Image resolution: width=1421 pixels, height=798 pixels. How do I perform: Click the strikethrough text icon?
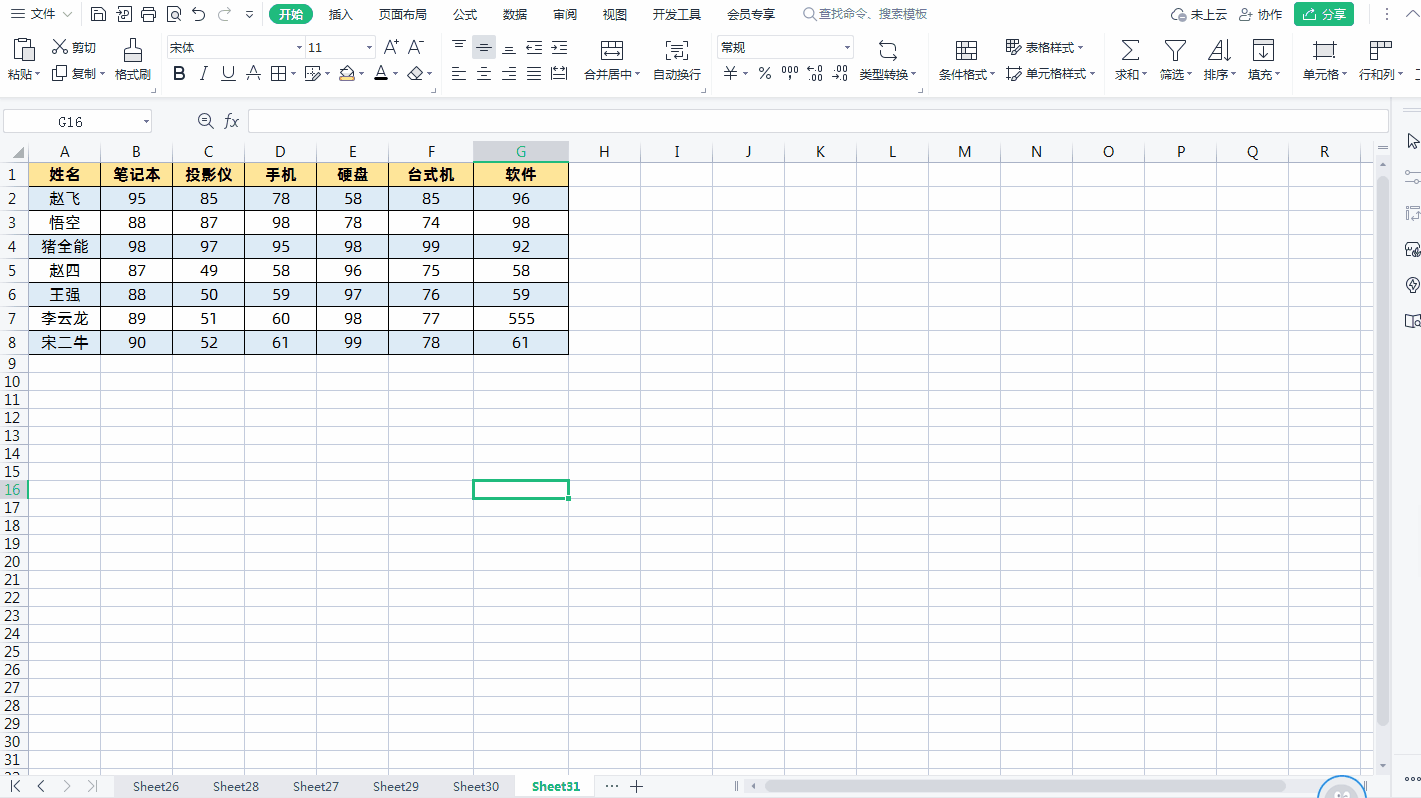254,73
